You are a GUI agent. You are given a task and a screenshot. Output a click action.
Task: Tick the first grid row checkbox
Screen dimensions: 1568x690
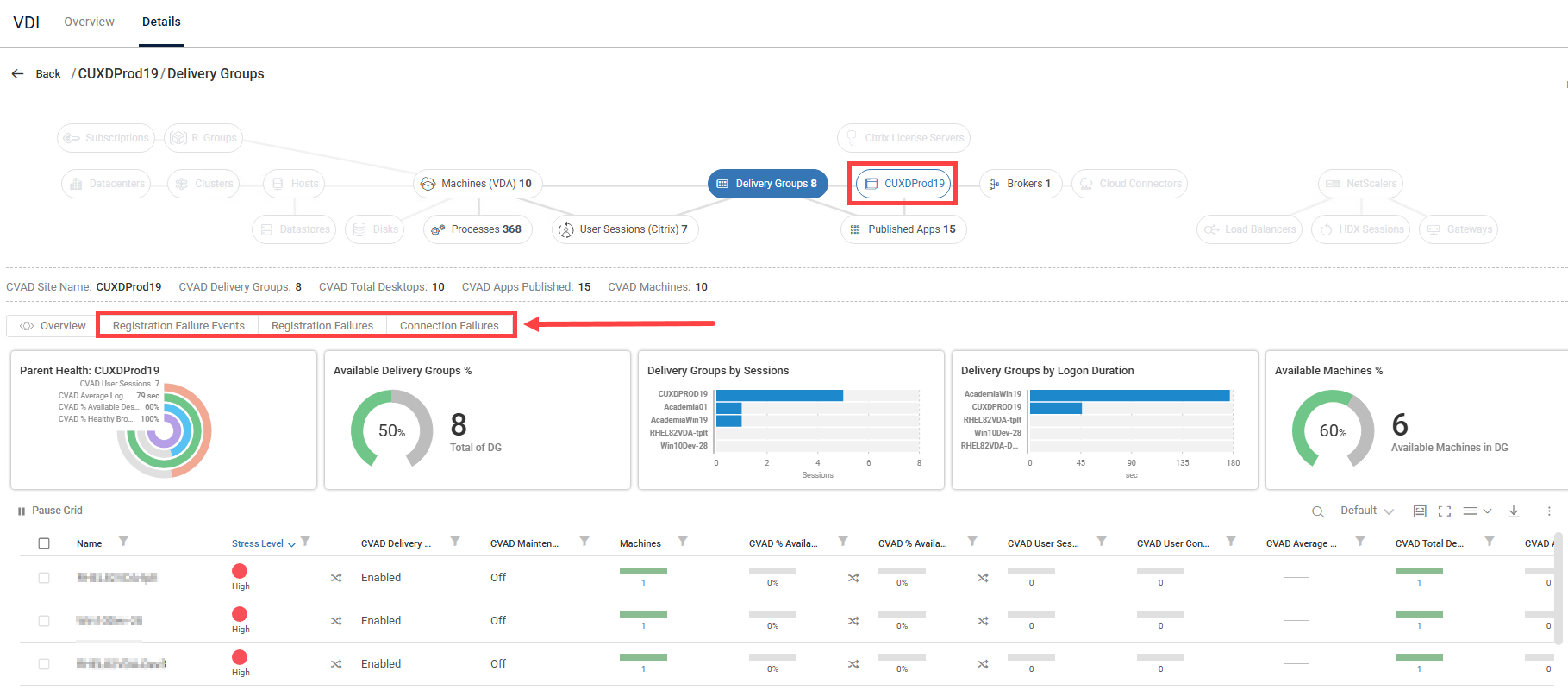44,578
